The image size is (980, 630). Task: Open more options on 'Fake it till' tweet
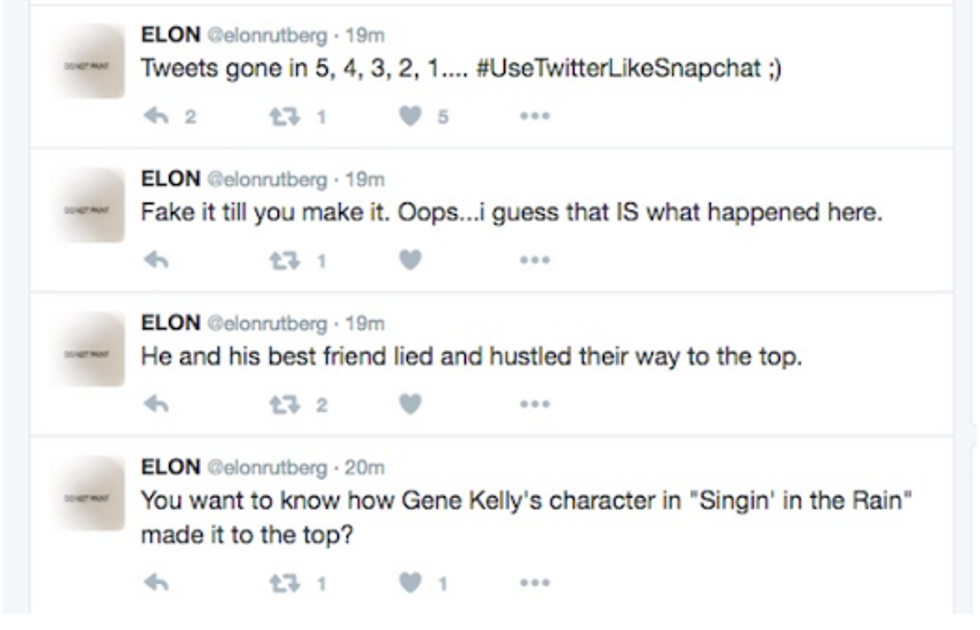[535, 260]
